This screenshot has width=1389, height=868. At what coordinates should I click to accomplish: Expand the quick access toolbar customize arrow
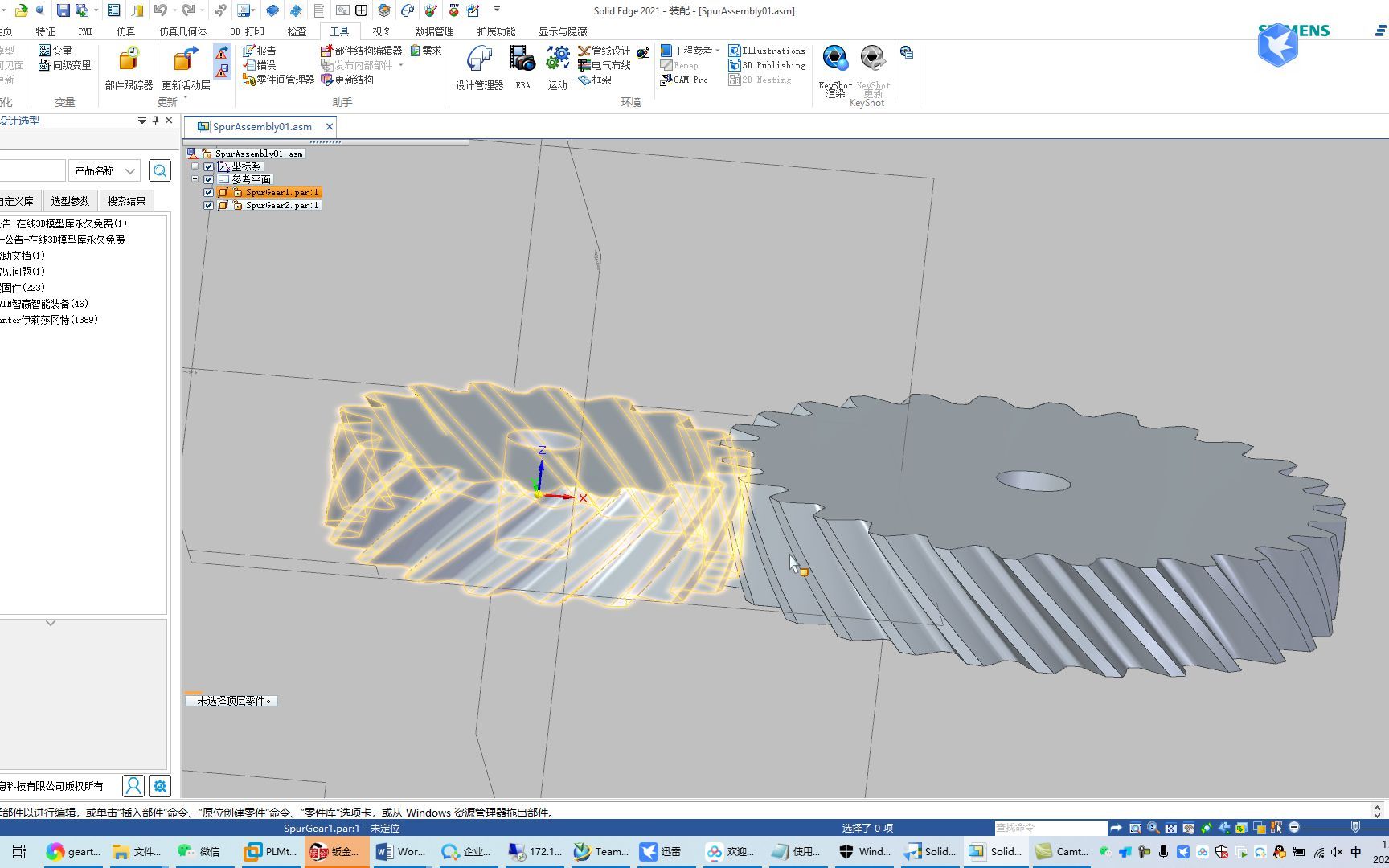tap(497, 9)
